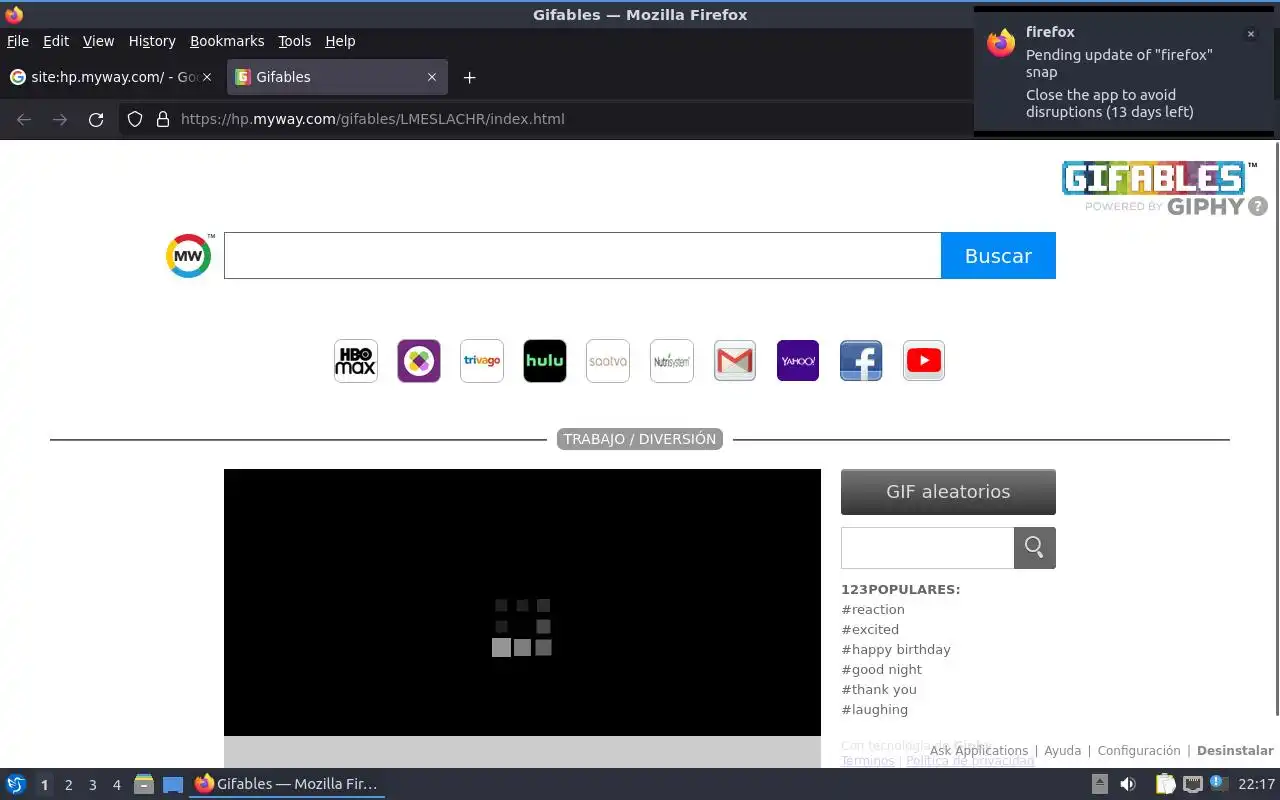
Task: Go back to the previous page
Action: pyautogui.click(x=24, y=119)
